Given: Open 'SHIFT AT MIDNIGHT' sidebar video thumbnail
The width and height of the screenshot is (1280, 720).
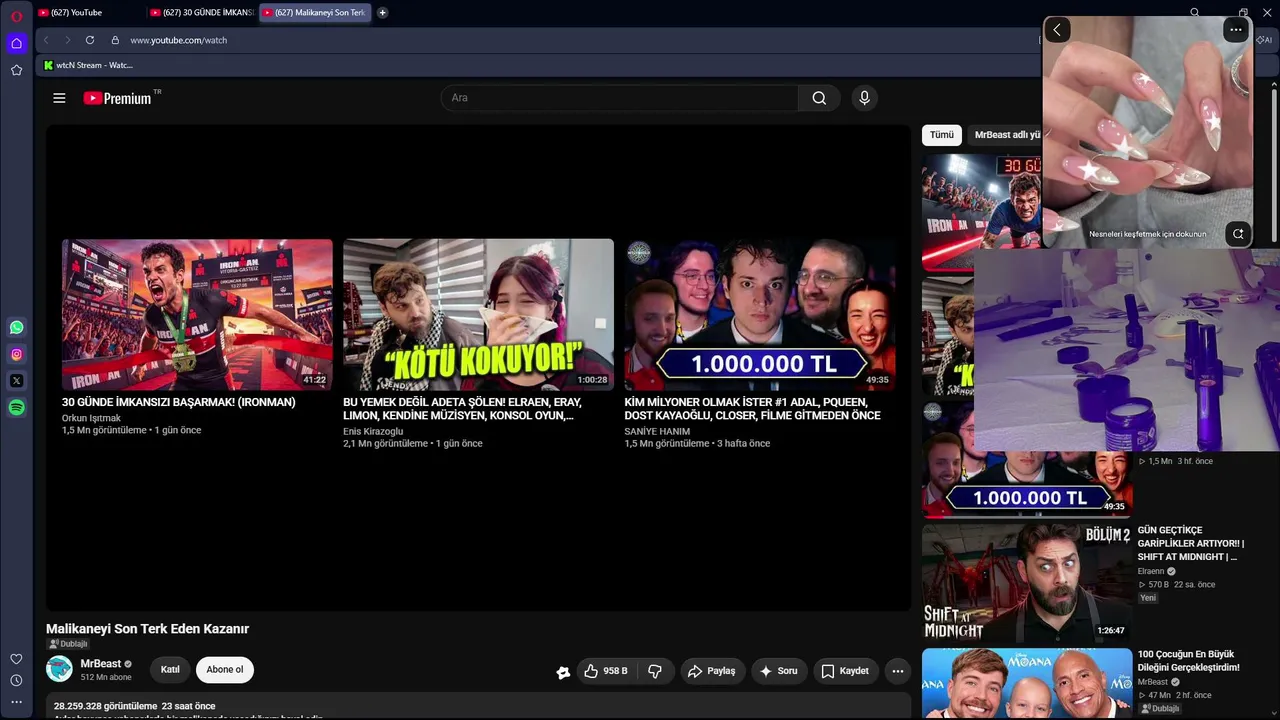Looking at the screenshot, I should pyautogui.click(x=1027, y=582).
